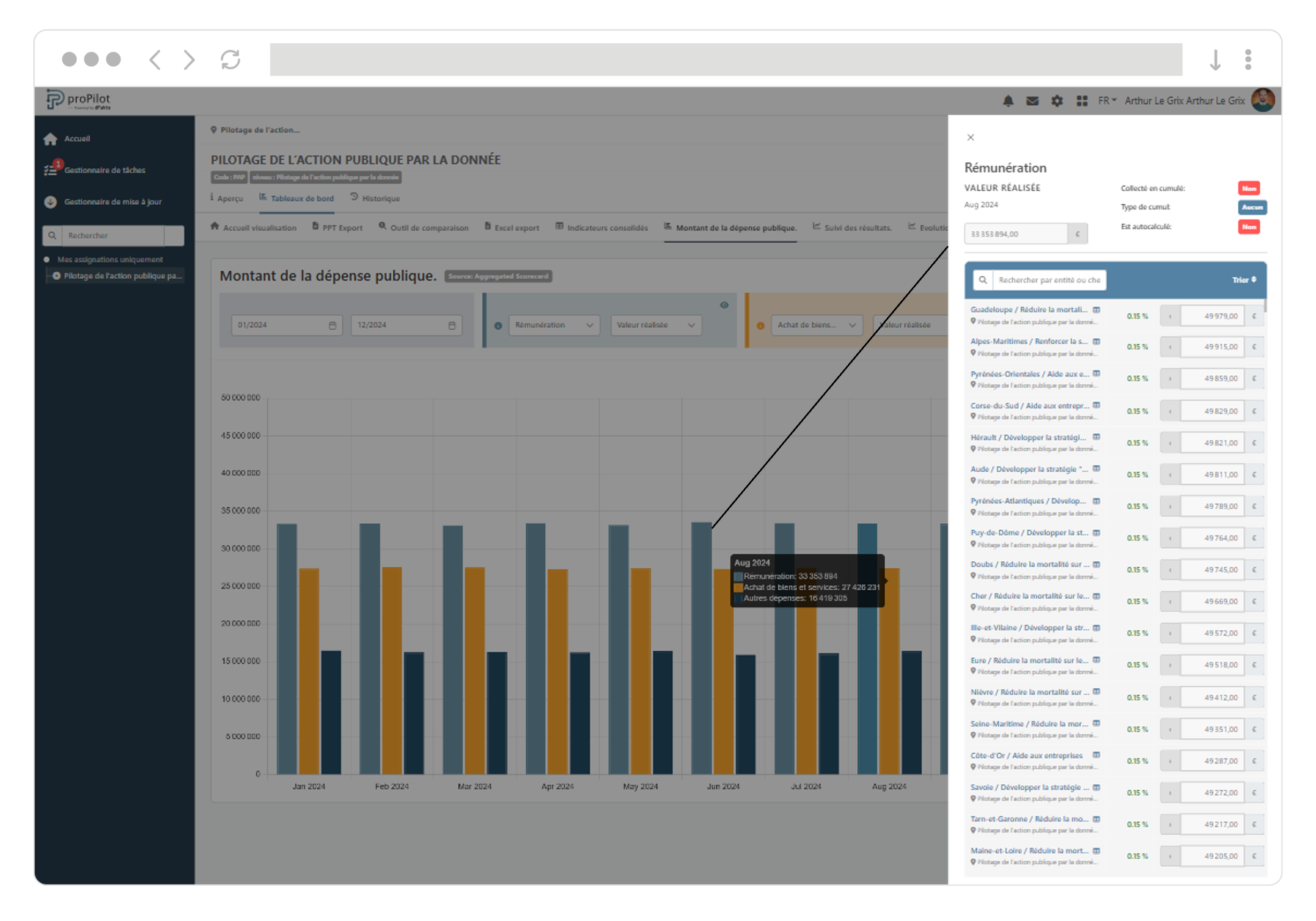Open settings gear in top bar
This screenshot has height=921, width=1316.
point(1057,101)
